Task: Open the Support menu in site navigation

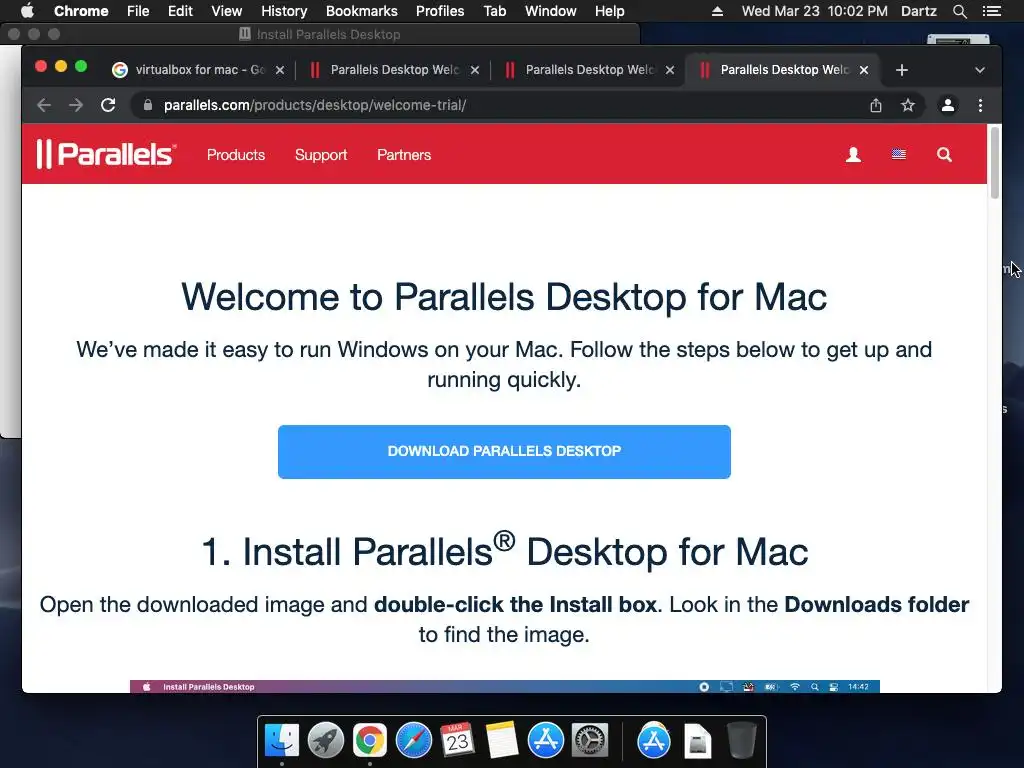Action: coord(321,155)
